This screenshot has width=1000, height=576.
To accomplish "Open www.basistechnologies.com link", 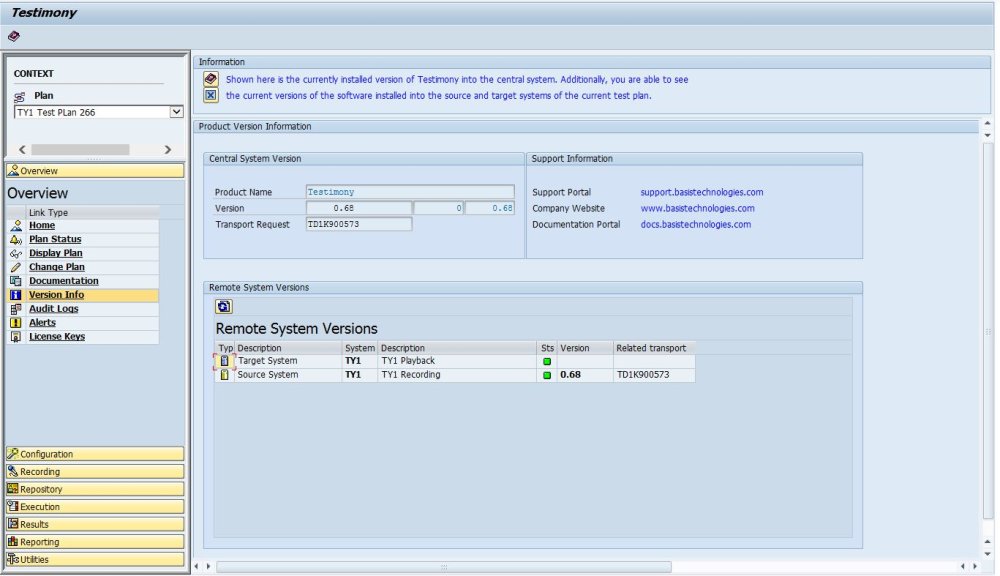I will click(x=697, y=208).
